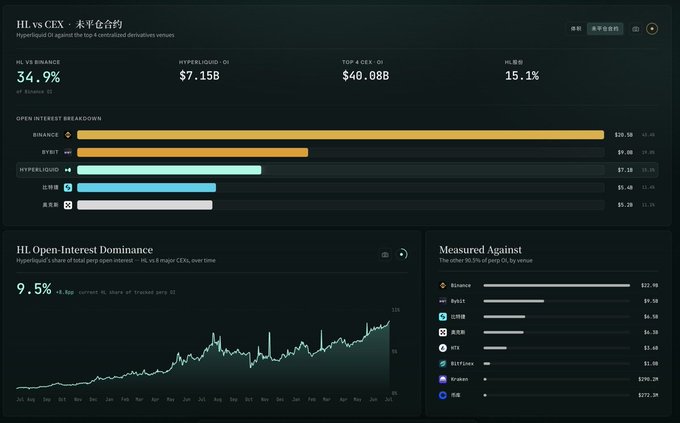Click the Binance bar in Measured Against
The image size is (680, 423).
[556, 285]
